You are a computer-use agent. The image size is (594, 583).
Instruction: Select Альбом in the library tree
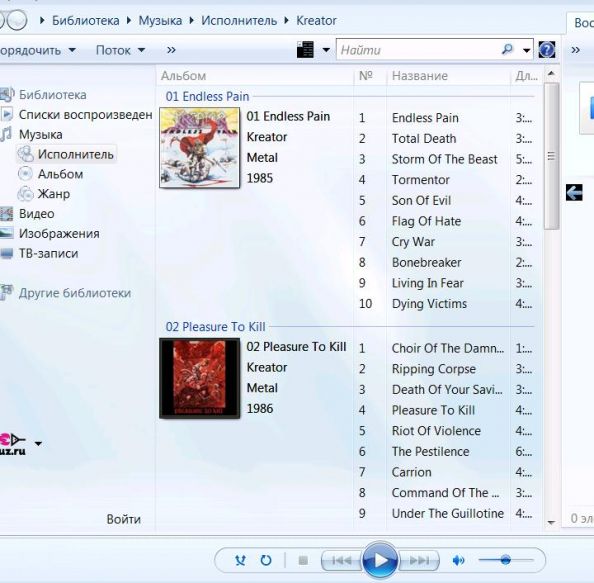[60, 174]
